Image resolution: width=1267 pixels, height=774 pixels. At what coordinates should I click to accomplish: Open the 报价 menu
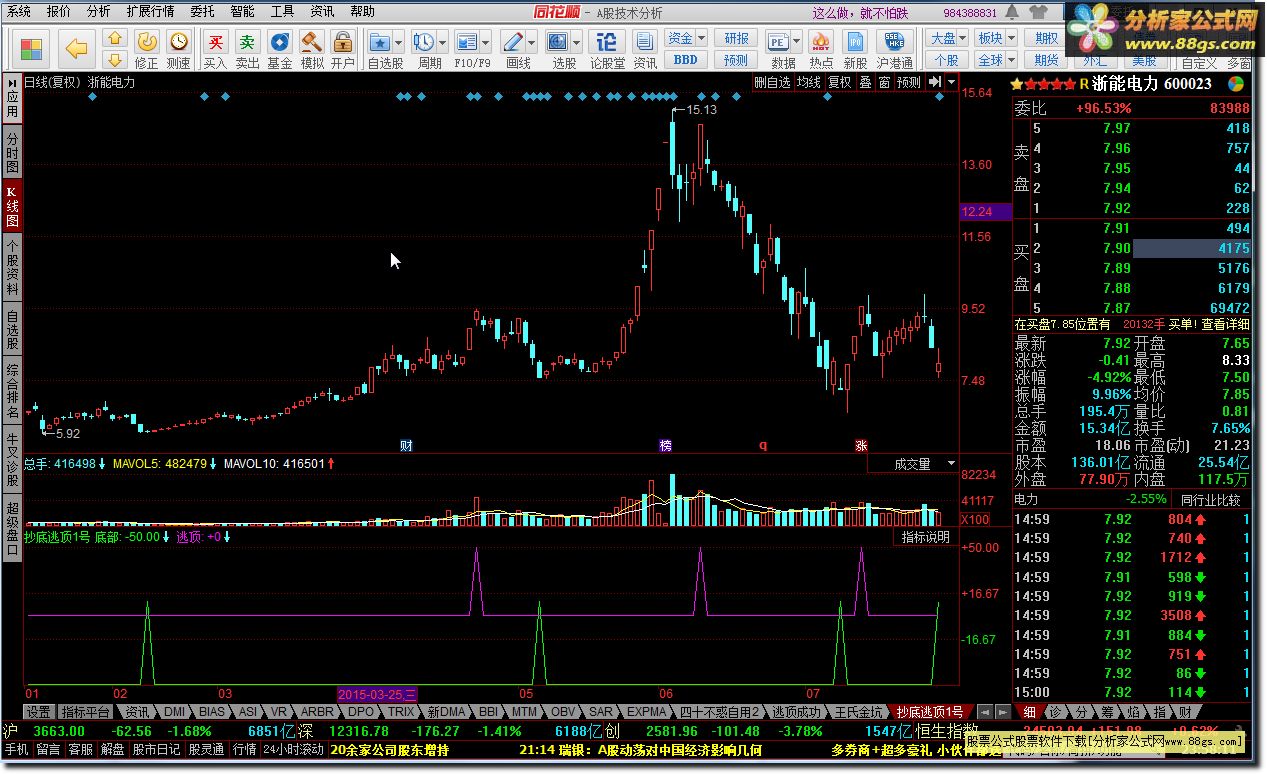[59, 12]
